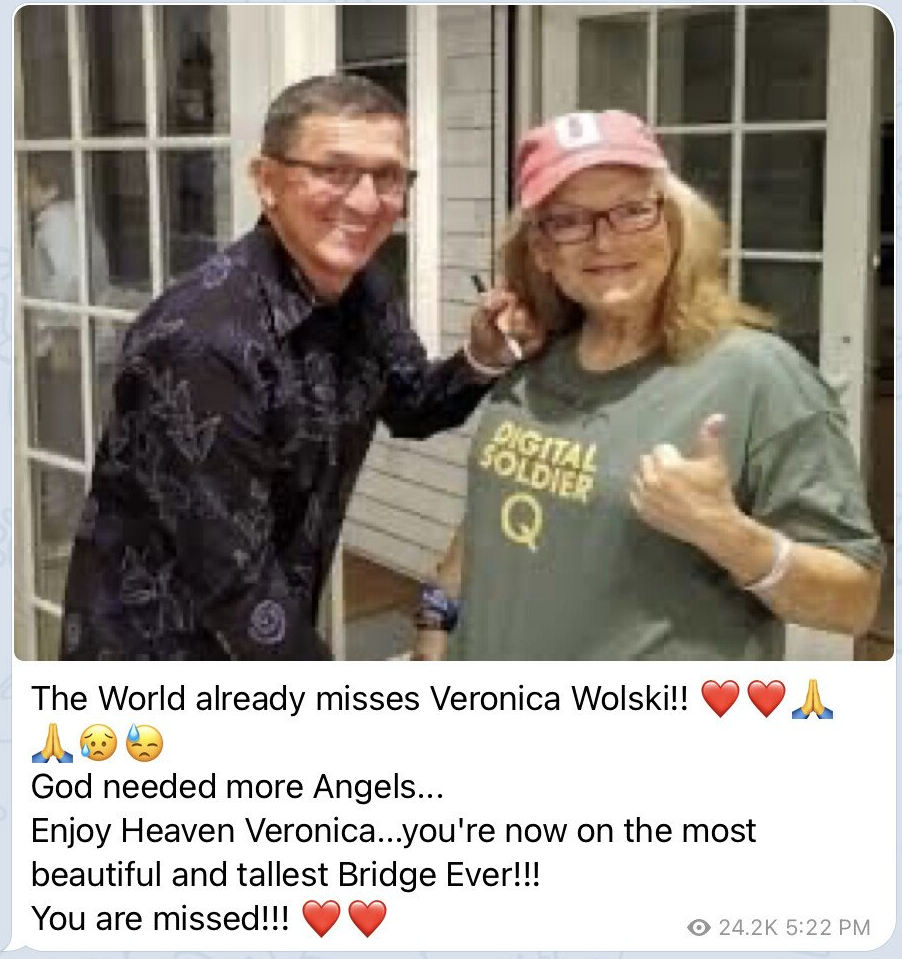This screenshot has width=902, height=959.
Task: Click praying hands emoji ending first line
Action: pos(812,698)
